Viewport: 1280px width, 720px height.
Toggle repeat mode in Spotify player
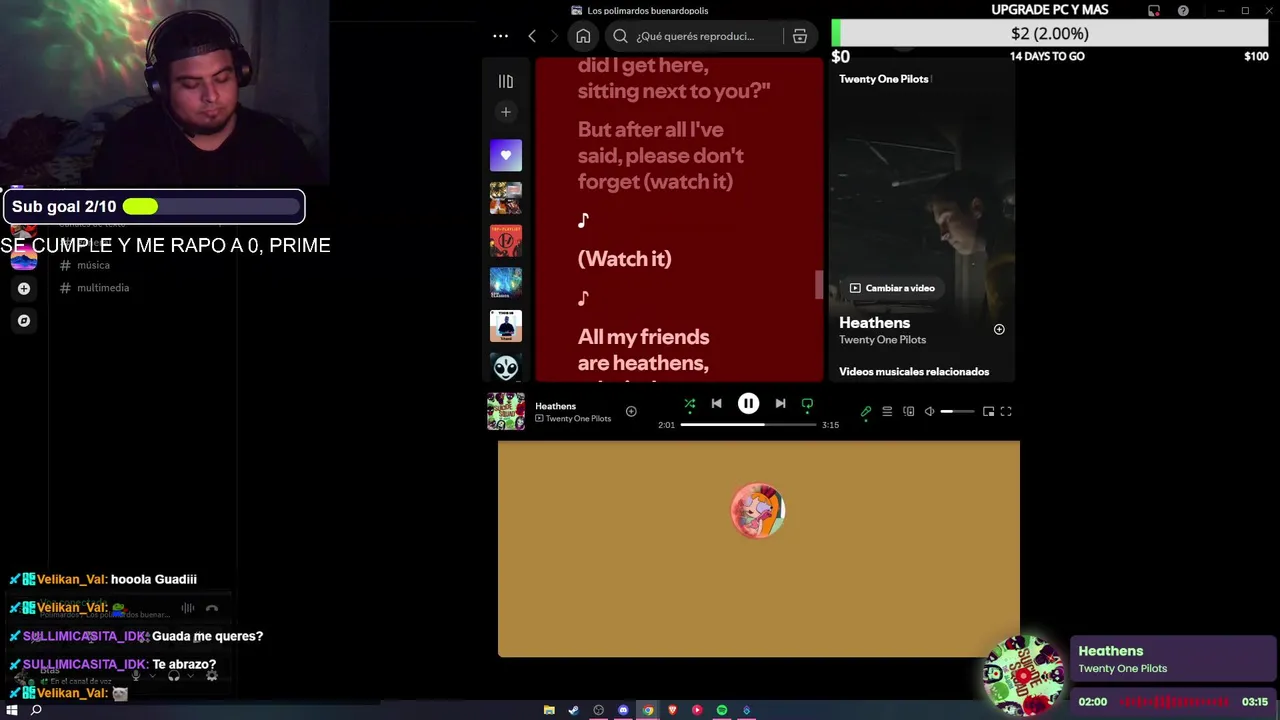807,404
